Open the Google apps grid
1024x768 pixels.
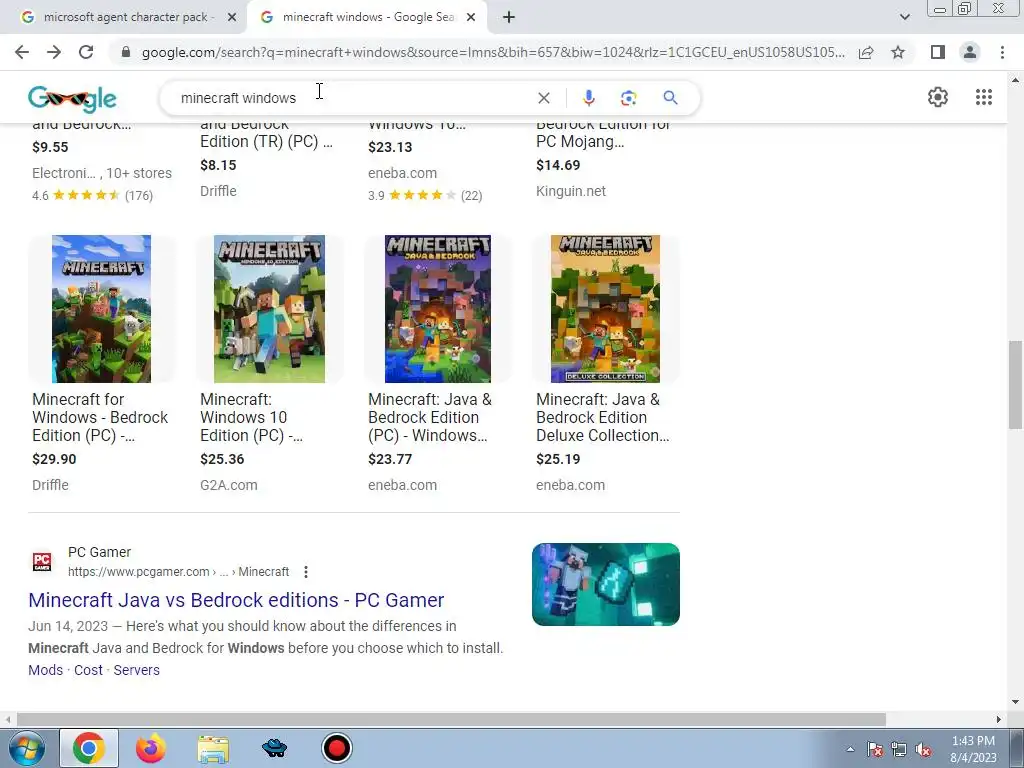point(984,97)
